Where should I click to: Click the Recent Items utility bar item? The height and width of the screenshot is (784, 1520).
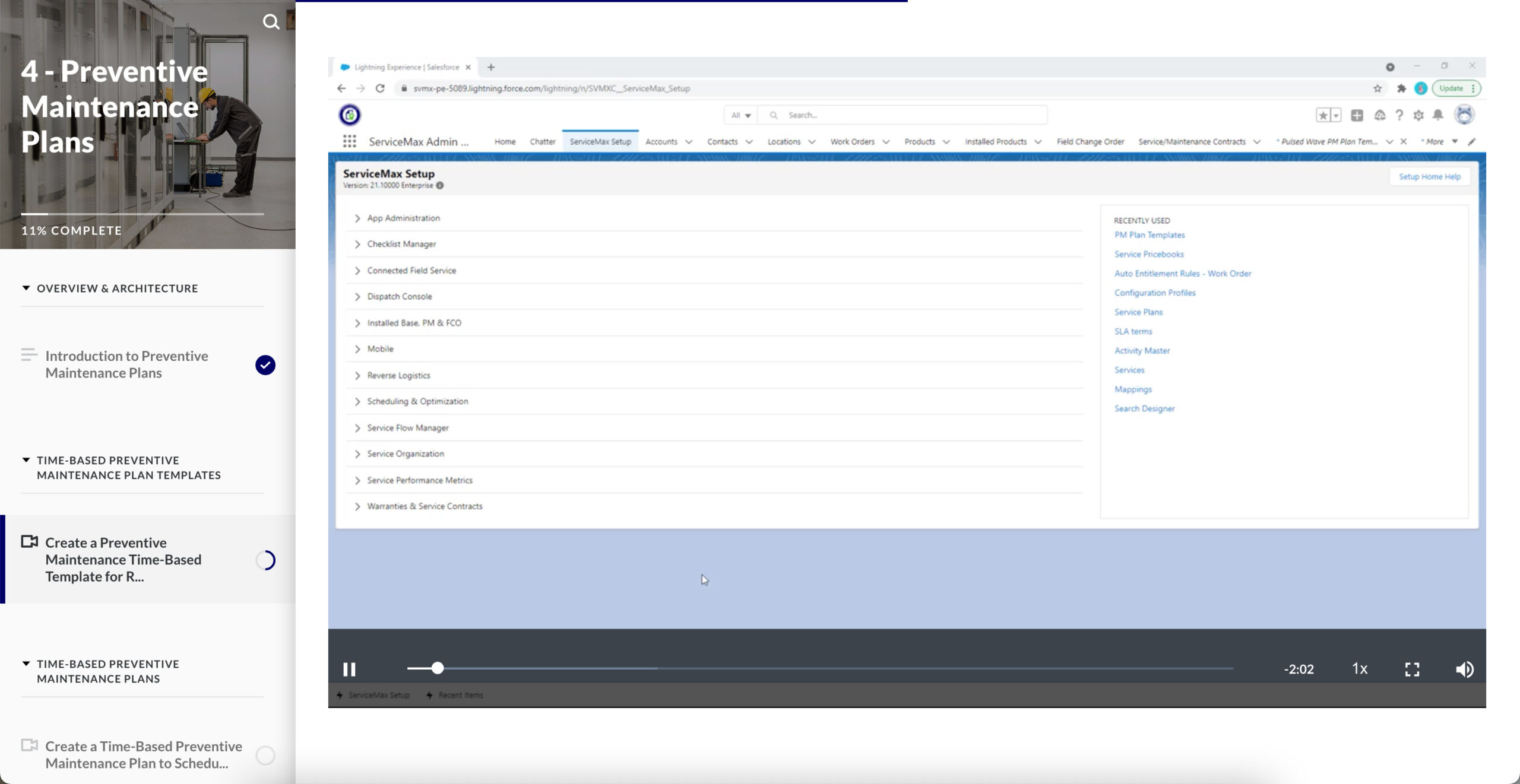click(x=455, y=695)
